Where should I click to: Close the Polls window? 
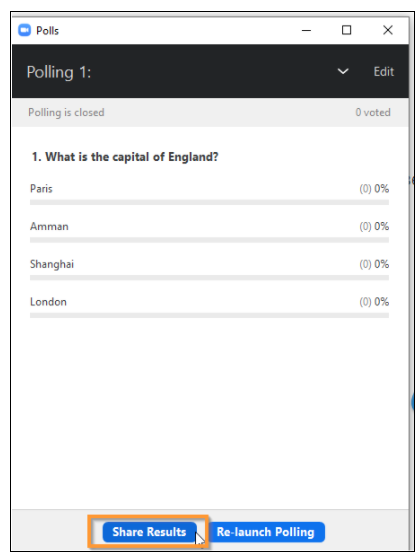tap(388, 30)
